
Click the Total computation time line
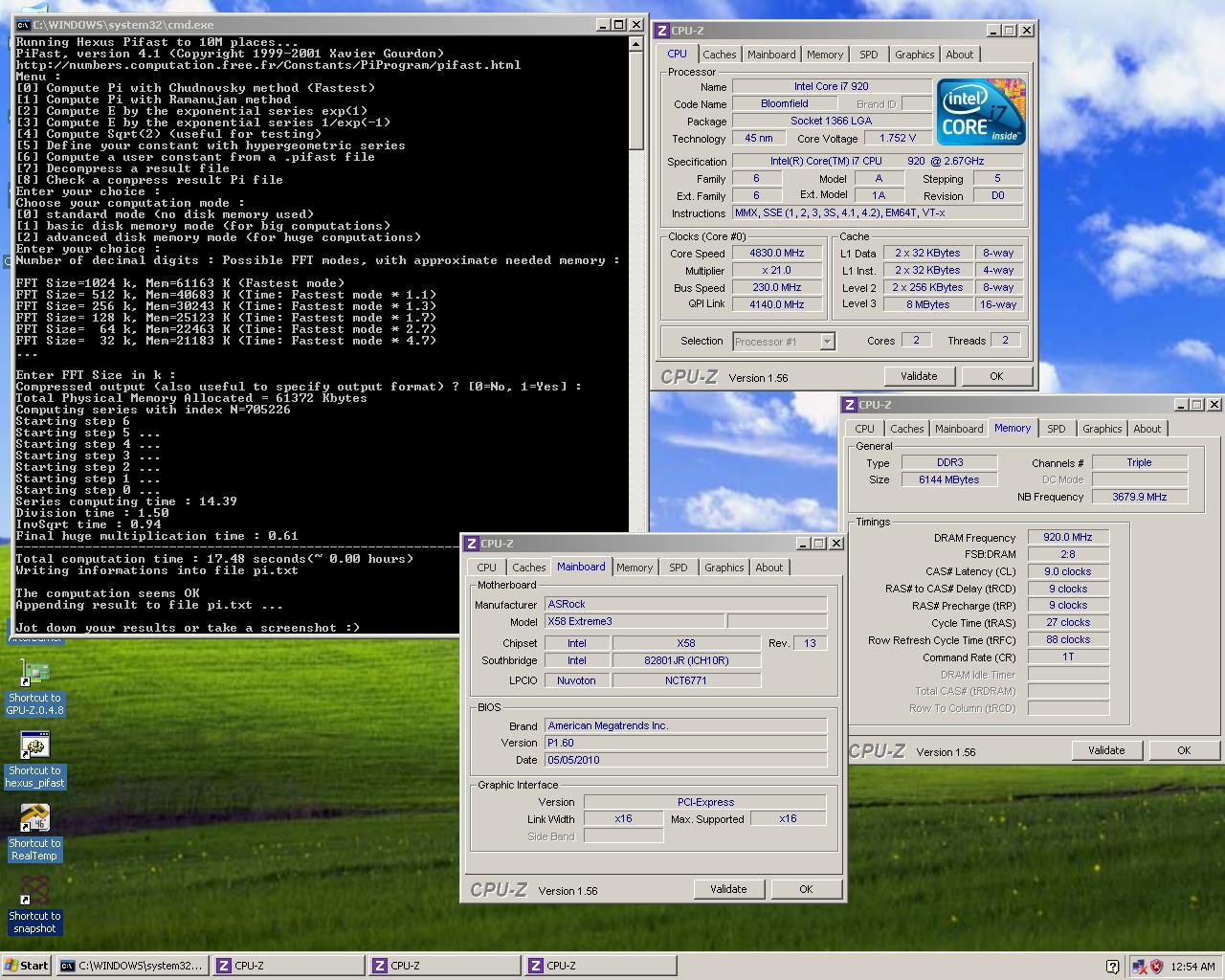(x=215, y=559)
